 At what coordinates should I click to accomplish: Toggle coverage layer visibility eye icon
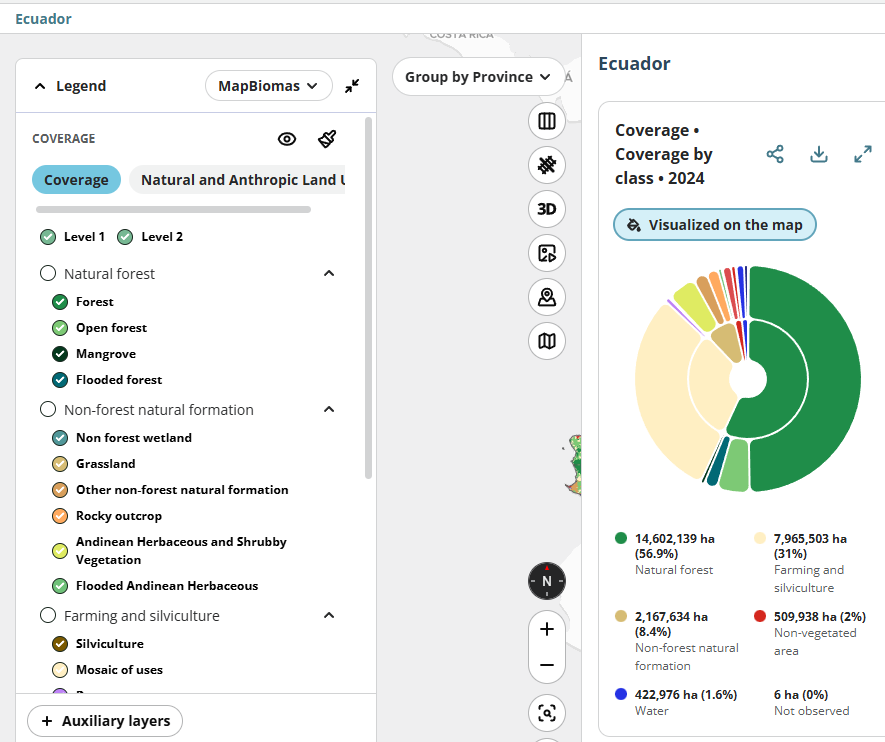point(287,139)
